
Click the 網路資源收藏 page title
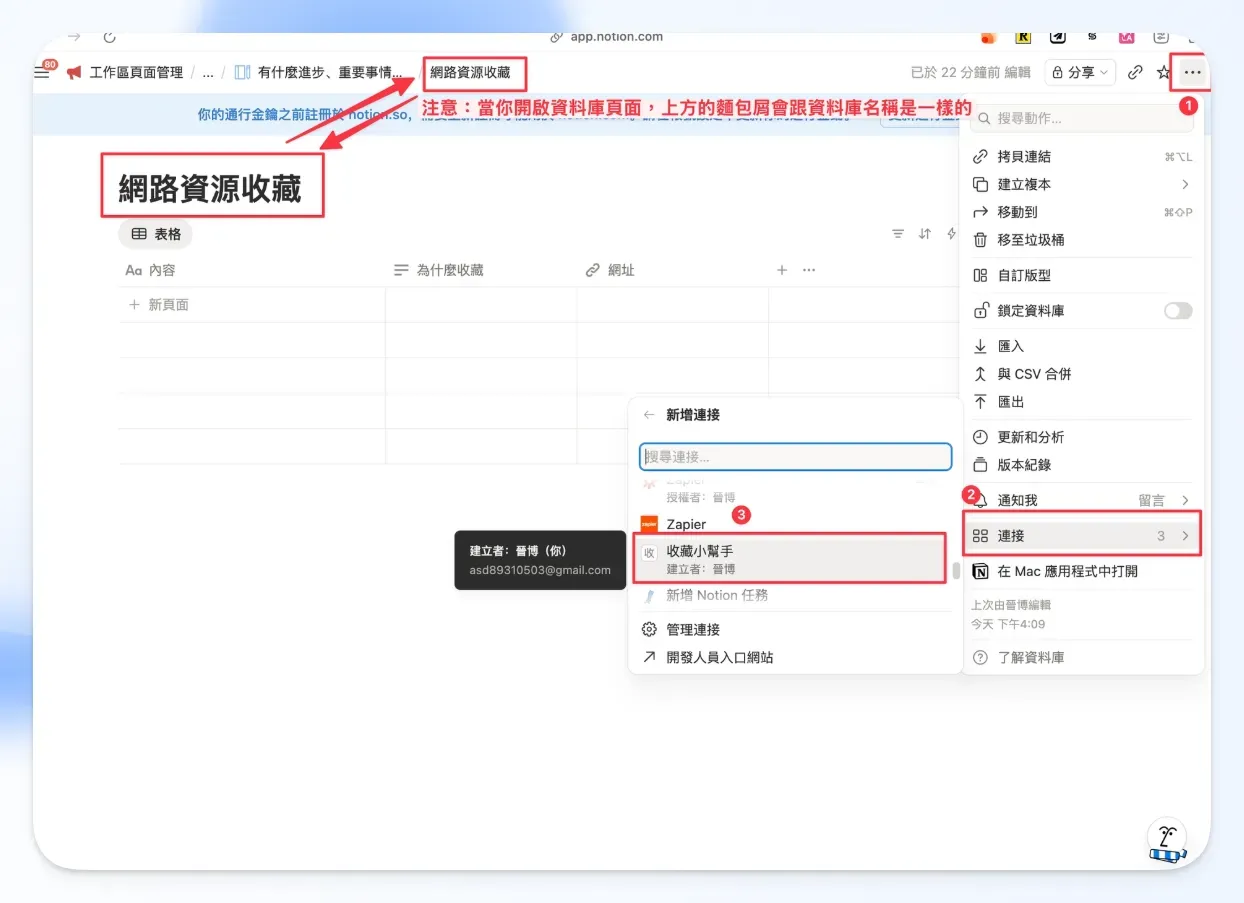click(210, 187)
